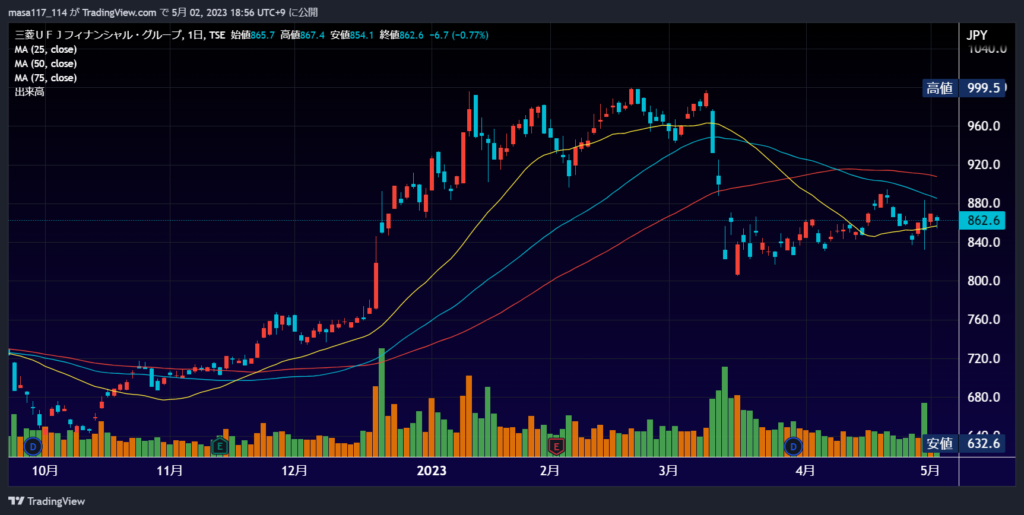Click the JPY currency label on the price axis

(x=977, y=35)
